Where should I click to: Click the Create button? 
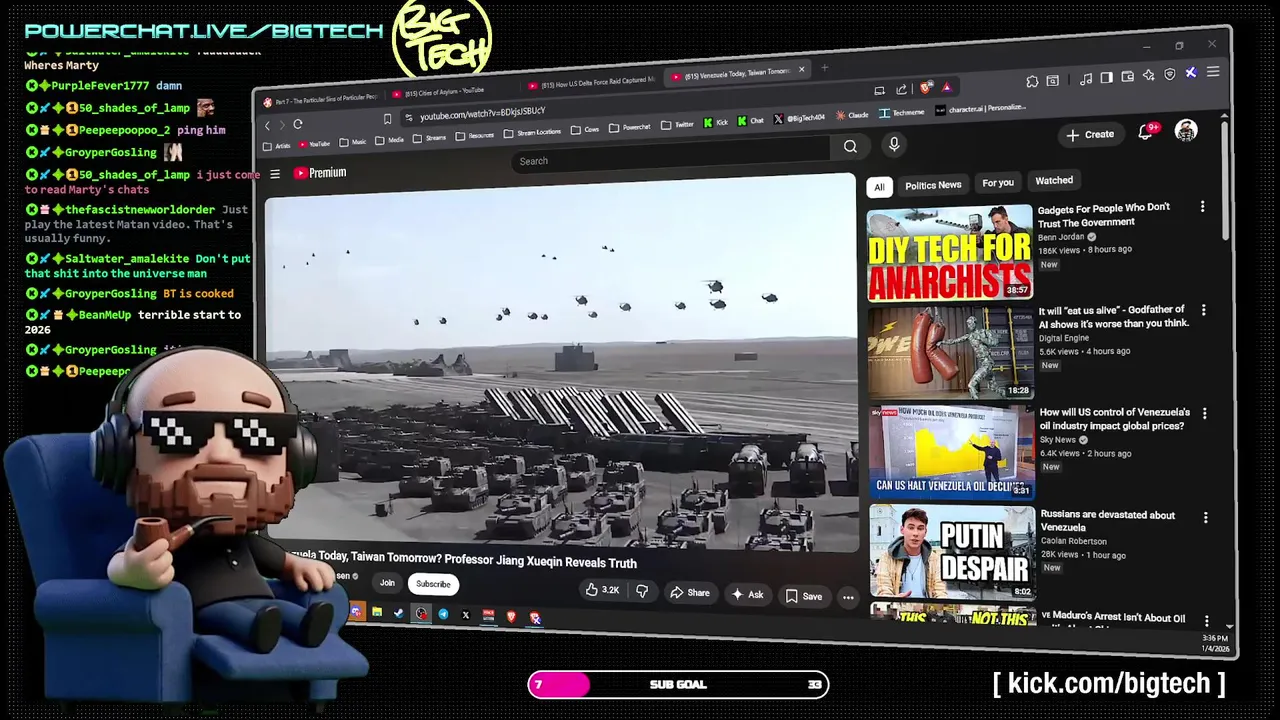[1090, 135]
